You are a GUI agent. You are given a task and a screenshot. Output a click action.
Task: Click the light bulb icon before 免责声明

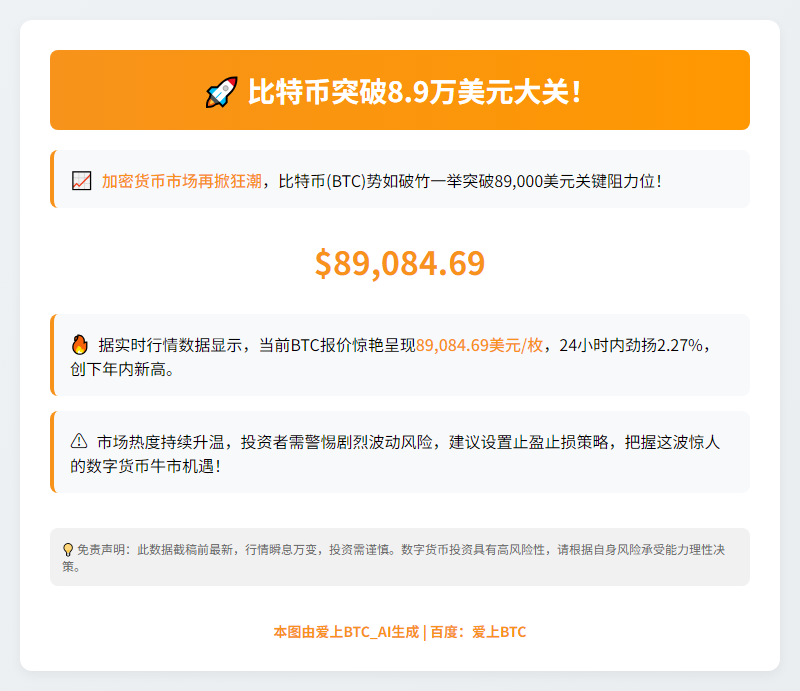[x=68, y=550]
